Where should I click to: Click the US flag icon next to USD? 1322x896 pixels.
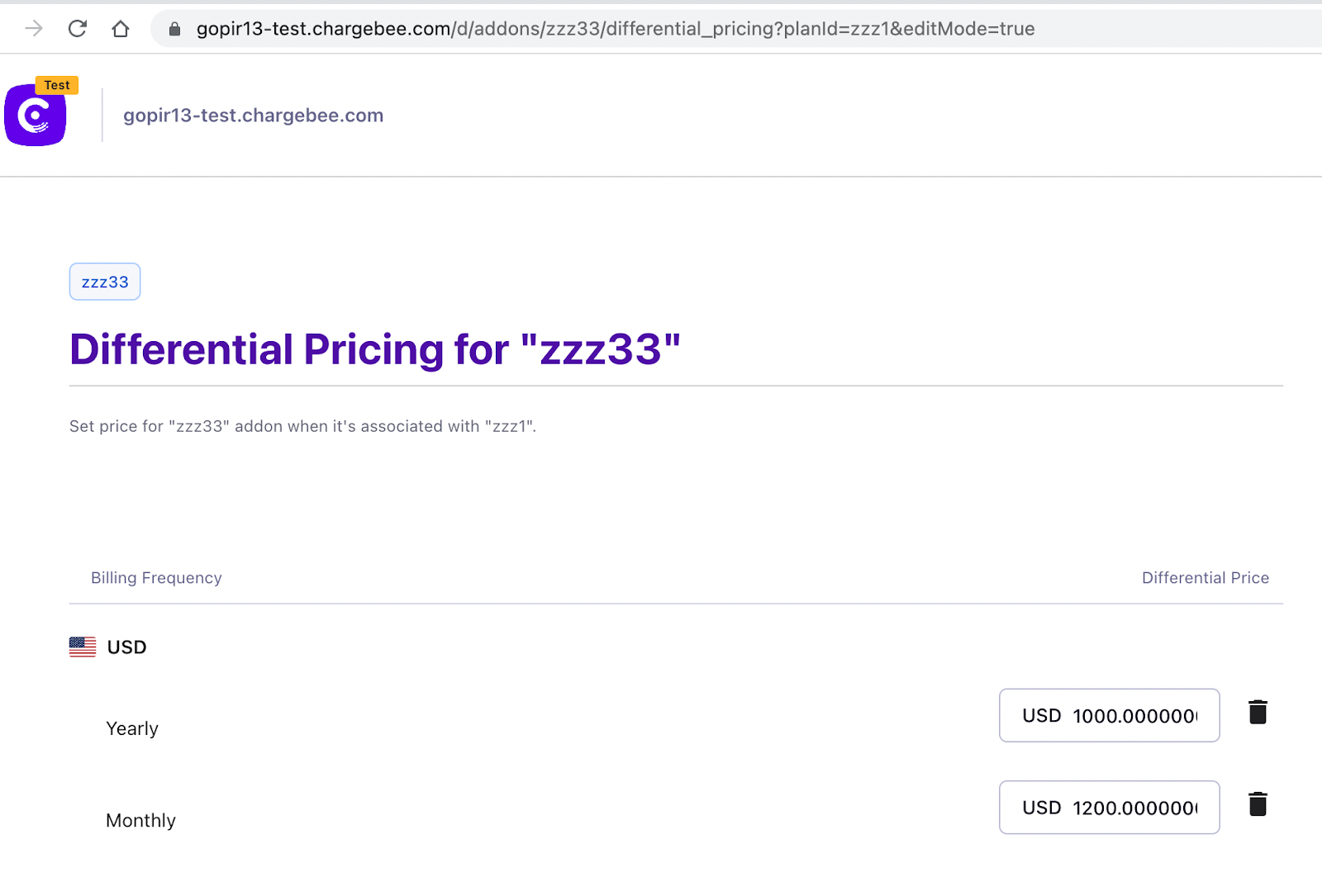point(83,647)
